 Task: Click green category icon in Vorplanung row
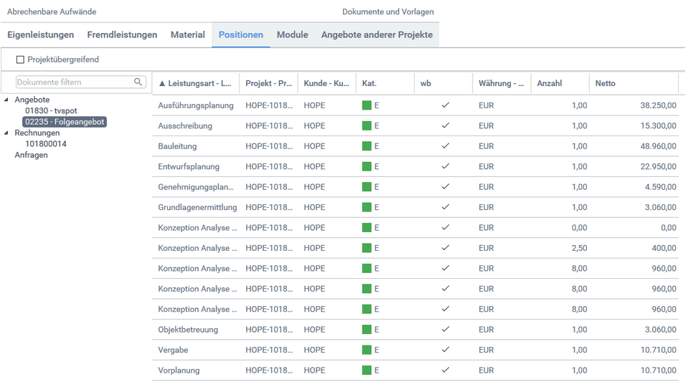tap(366, 370)
